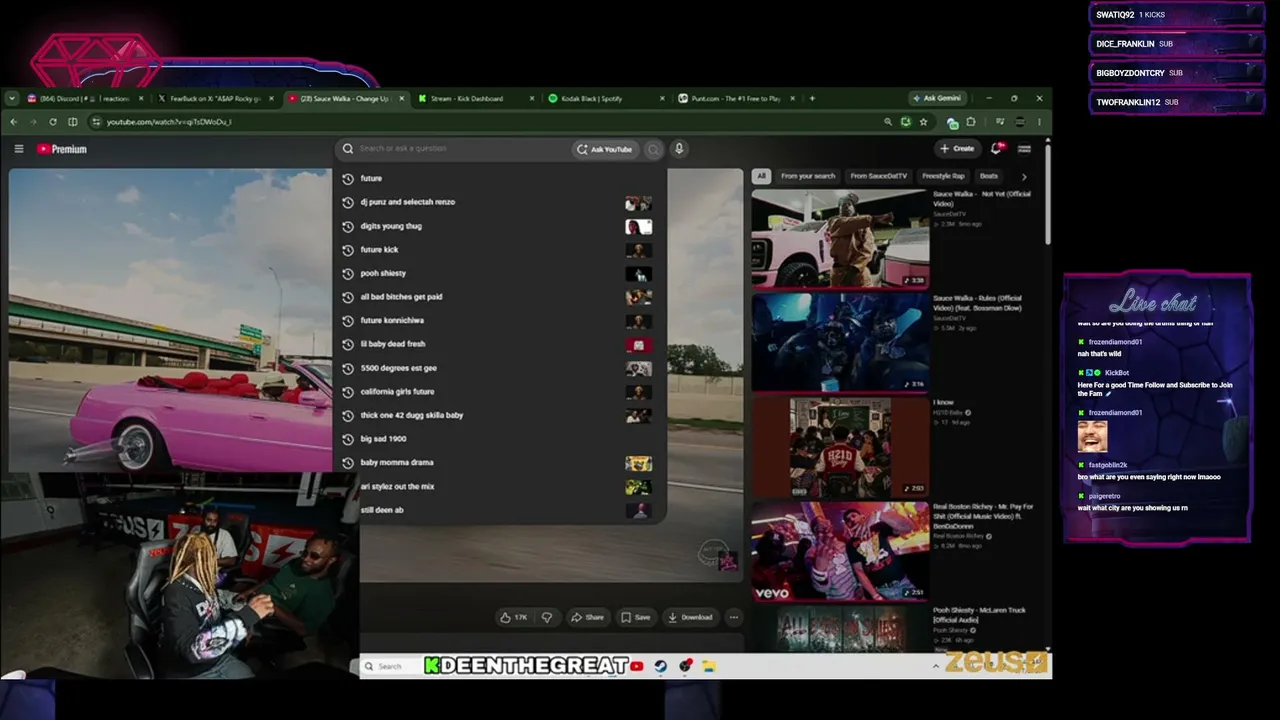The height and width of the screenshot is (720, 1280).
Task: Expand the Chrome tab search dropdown
Action: coord(11,98)
